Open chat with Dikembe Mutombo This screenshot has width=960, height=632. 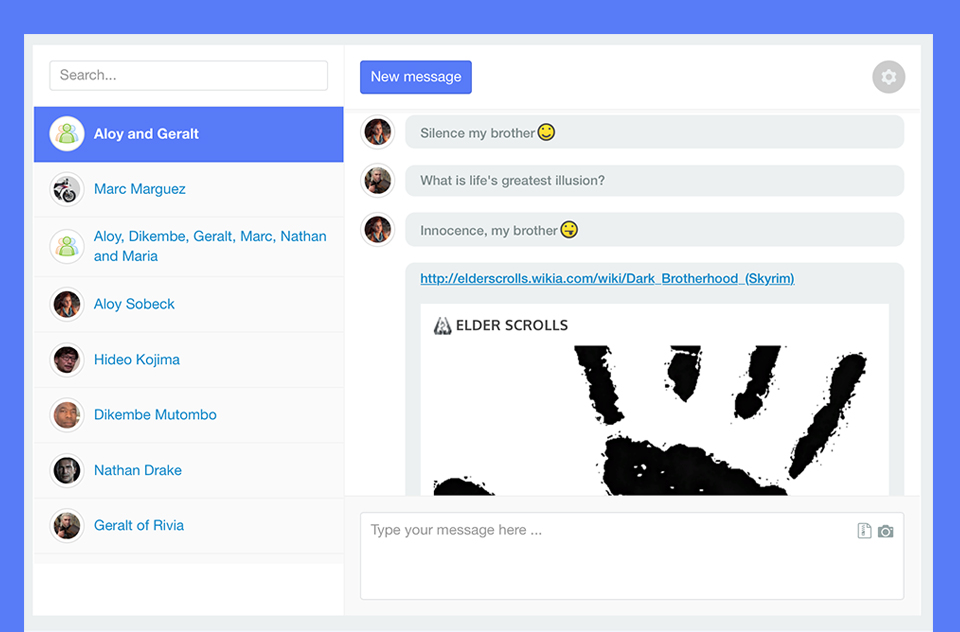point(189,415)
